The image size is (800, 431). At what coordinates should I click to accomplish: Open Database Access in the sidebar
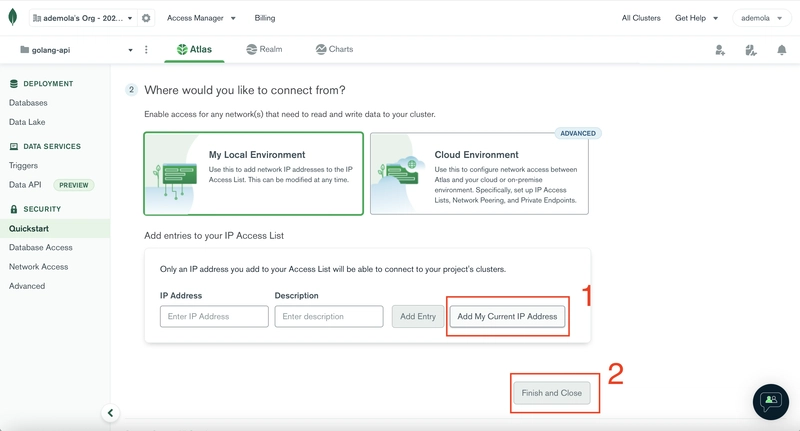tap(41, 247)
